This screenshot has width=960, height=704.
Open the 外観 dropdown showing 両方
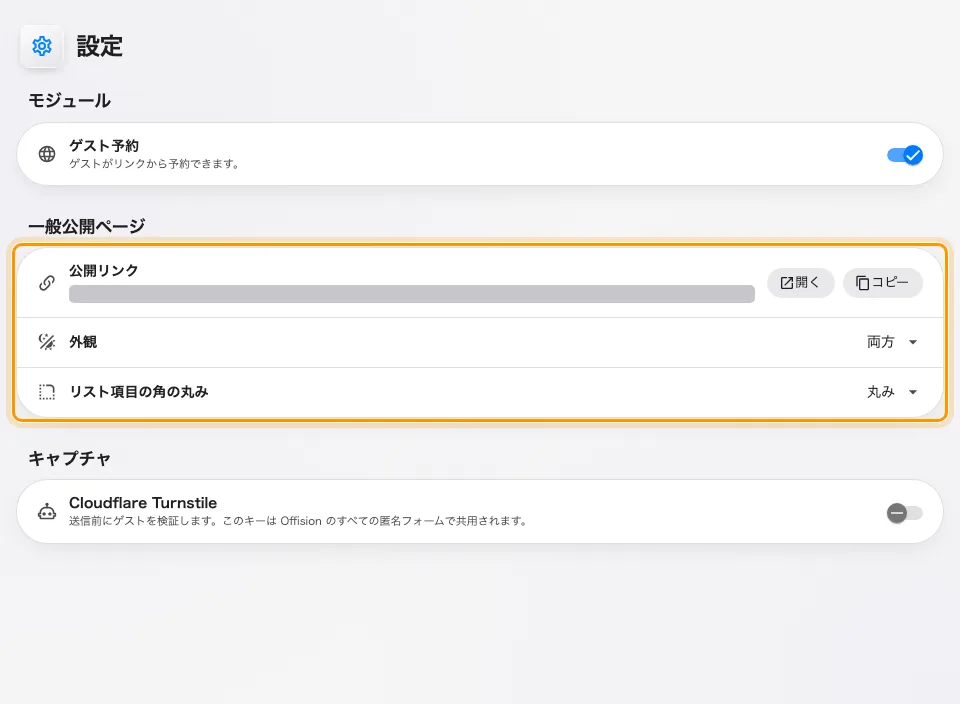tap(892, 342)
